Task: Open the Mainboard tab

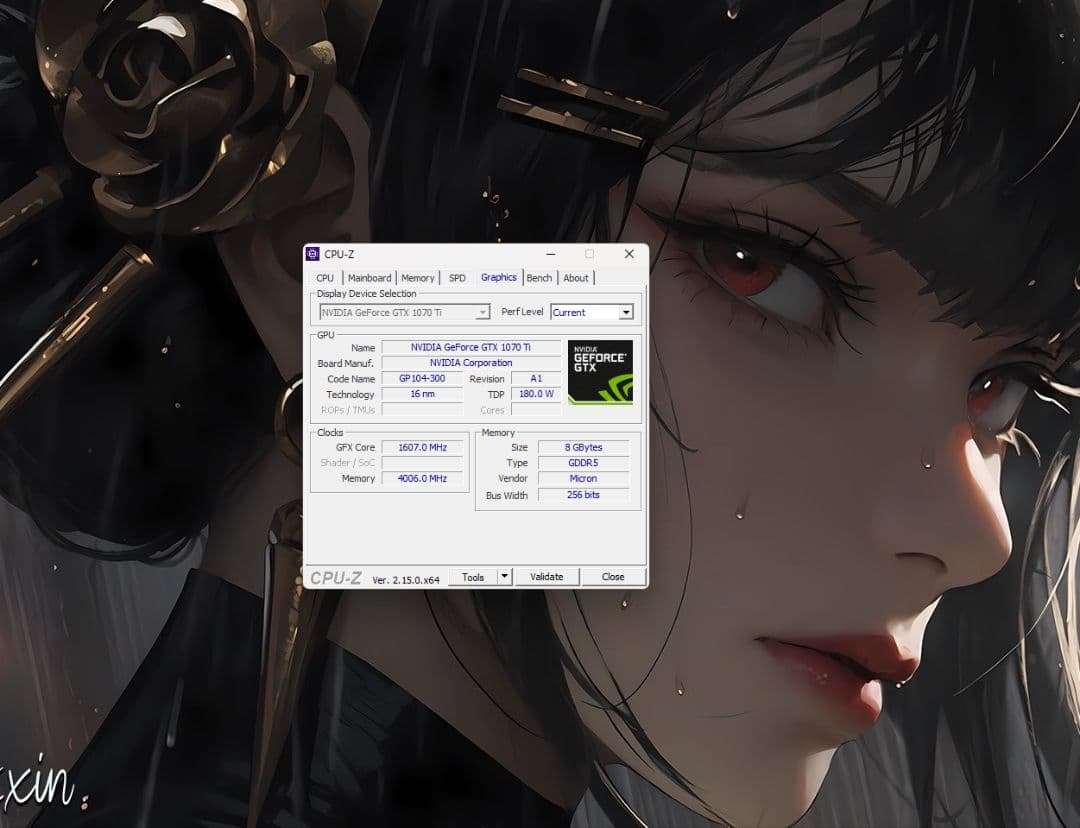Action: click(369, 278)
